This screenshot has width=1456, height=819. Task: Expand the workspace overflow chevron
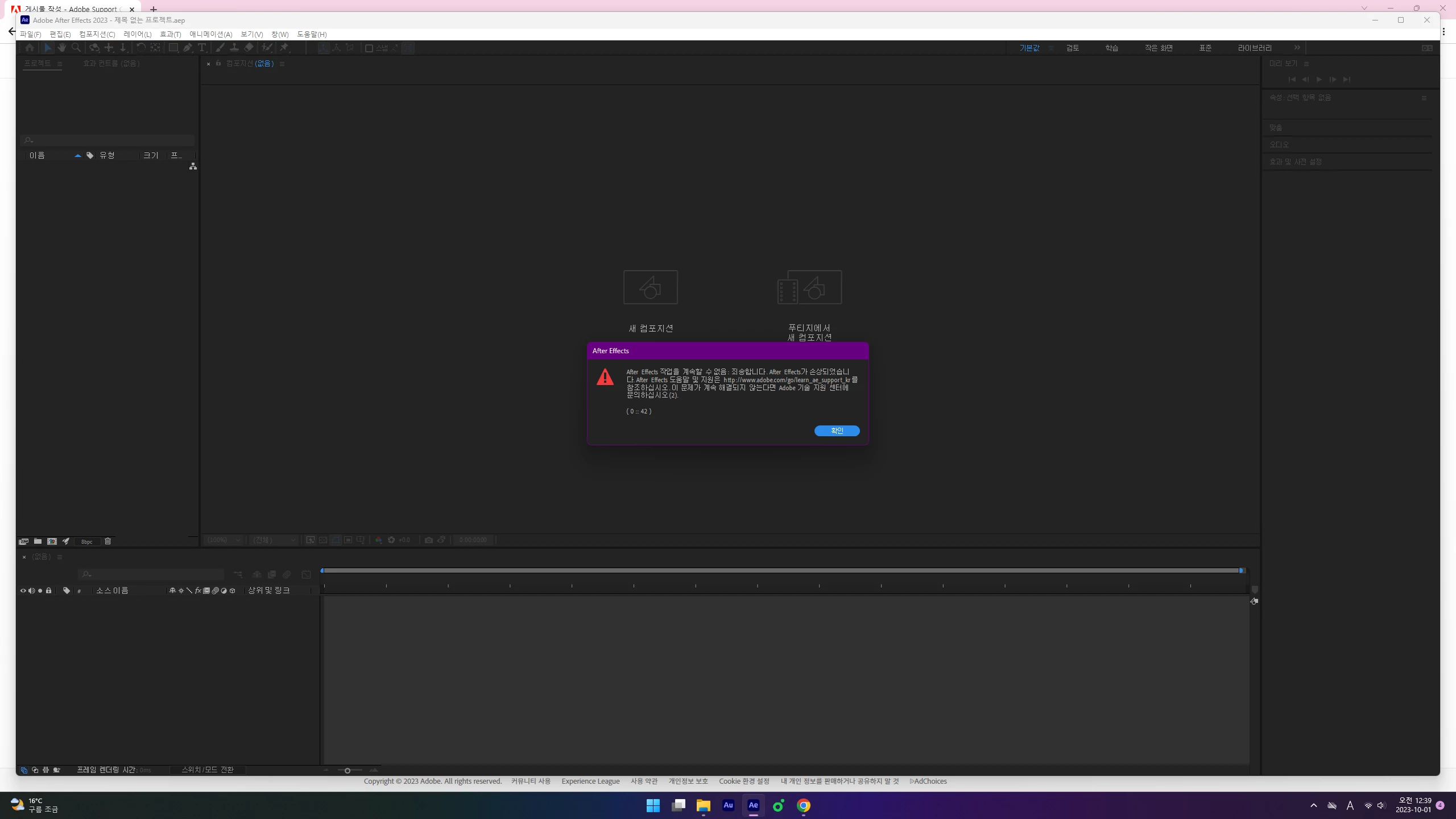click(x=1297, y=48)
